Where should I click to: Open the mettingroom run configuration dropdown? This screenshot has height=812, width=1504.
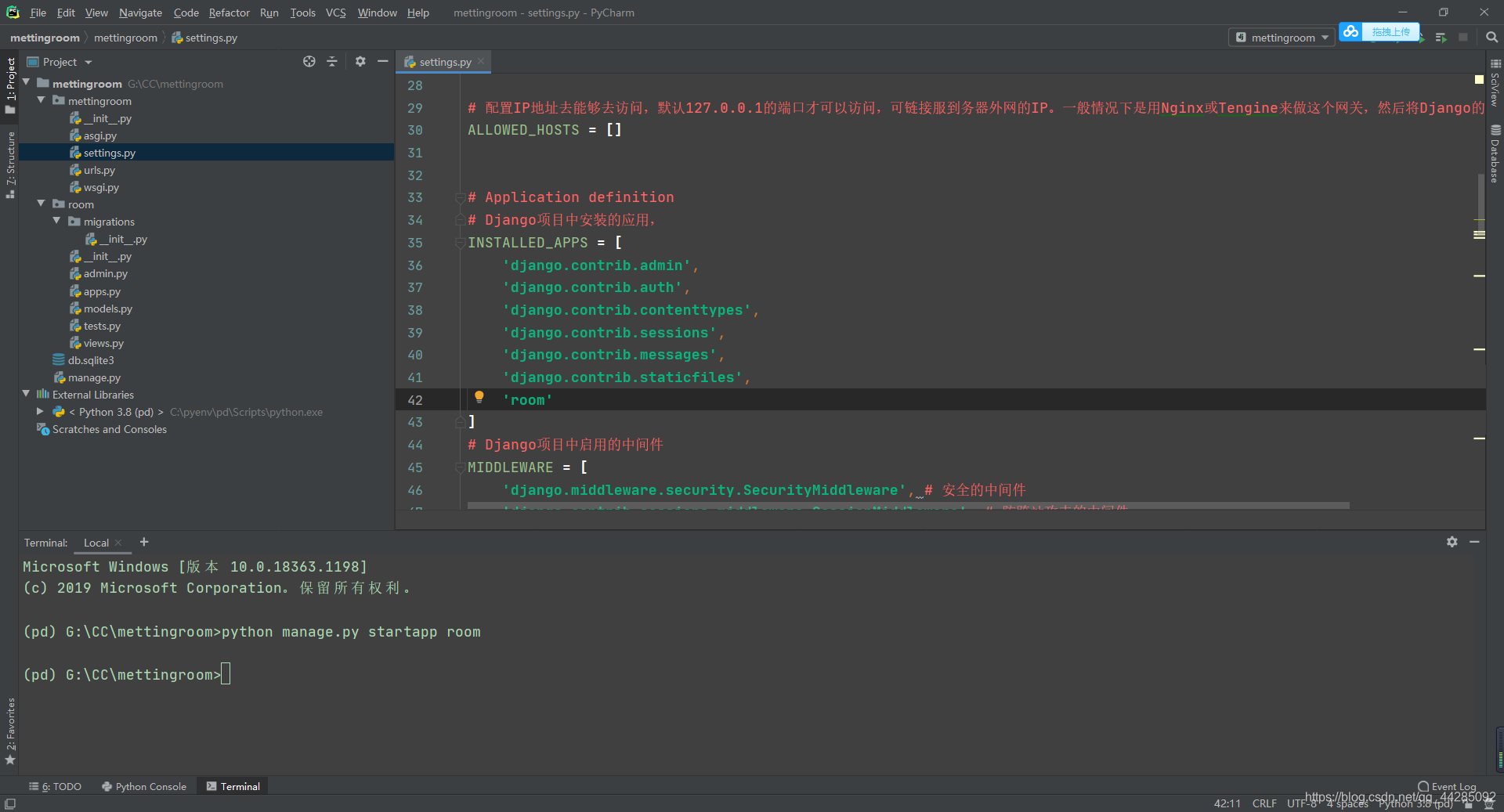pos(1282,37)
